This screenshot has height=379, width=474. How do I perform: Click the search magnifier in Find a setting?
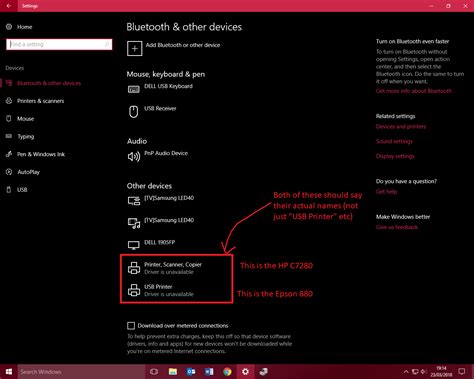(x=107, y=44)
